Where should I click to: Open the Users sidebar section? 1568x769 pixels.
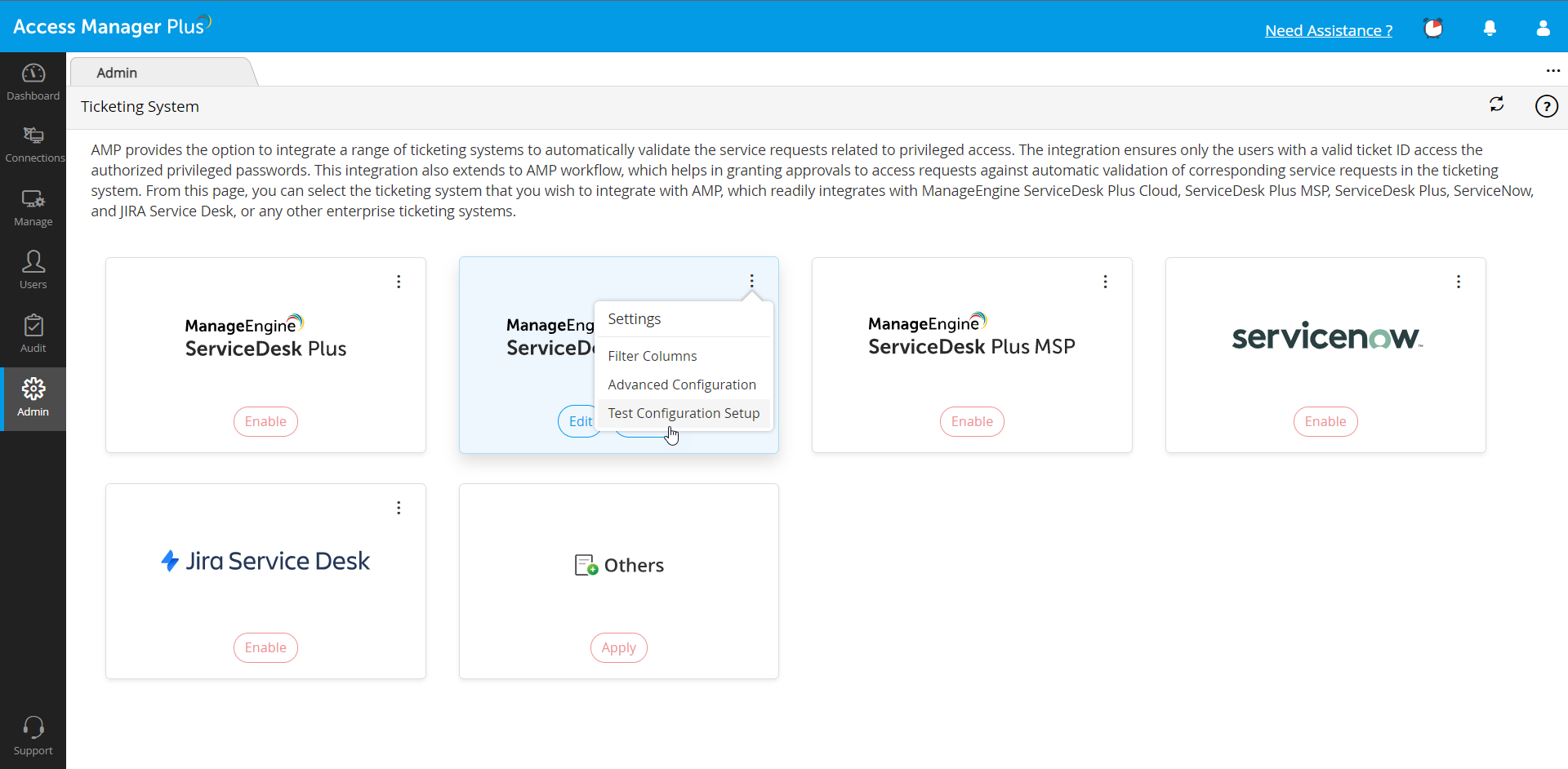tap(33, 271)
